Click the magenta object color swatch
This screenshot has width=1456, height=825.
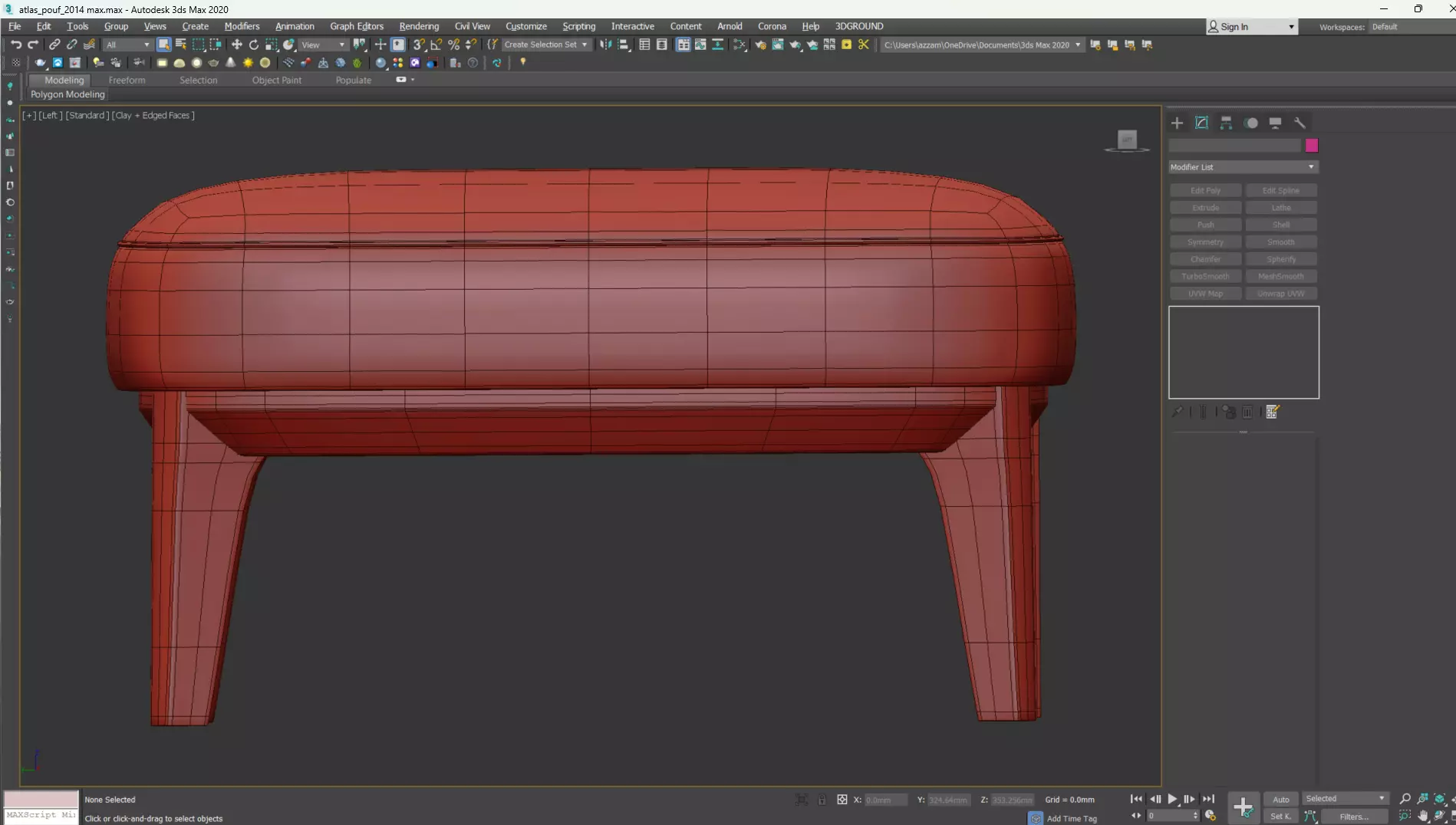click(1312, 146)
